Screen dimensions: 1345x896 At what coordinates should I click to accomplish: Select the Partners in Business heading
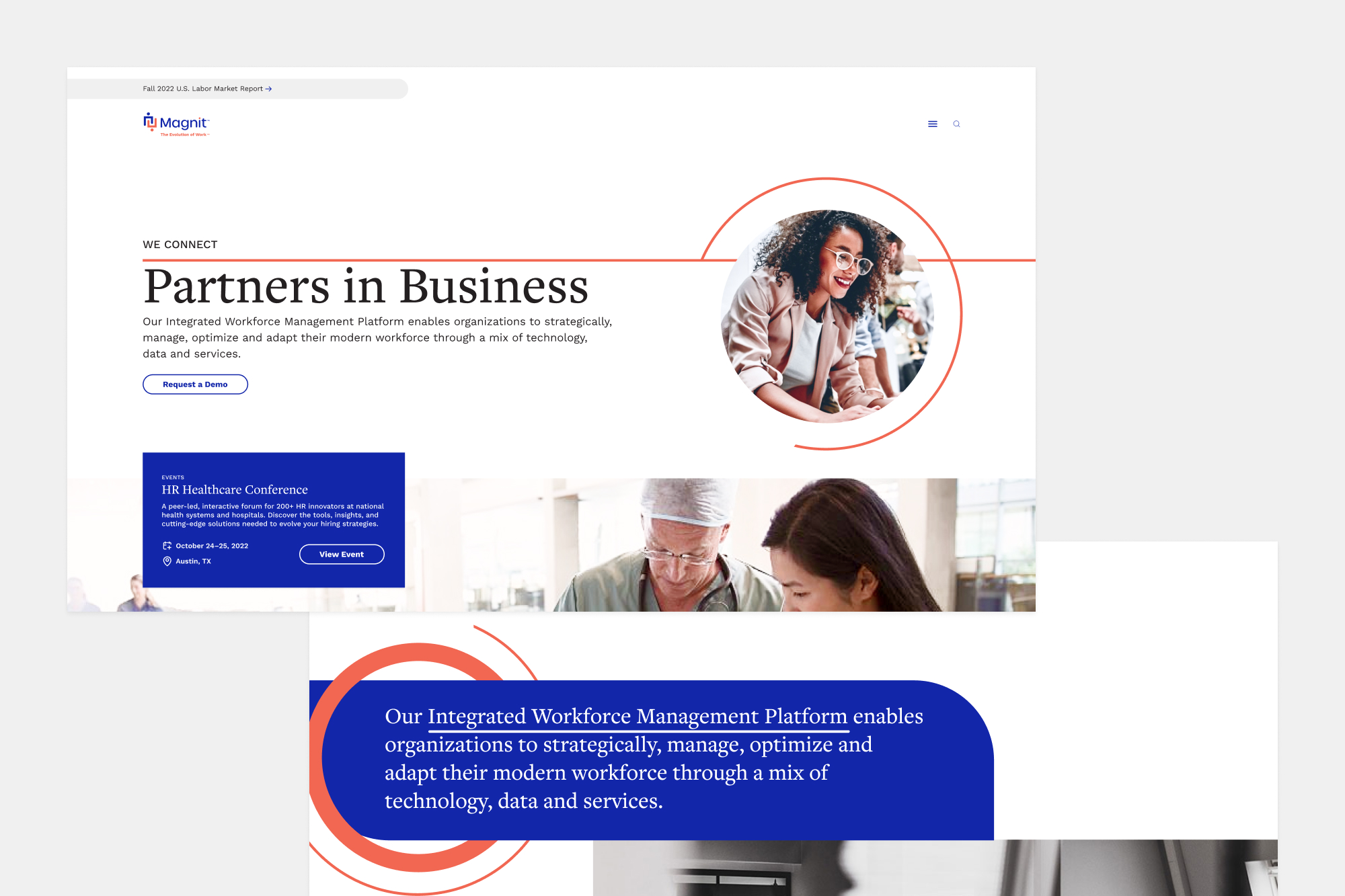point(366,286)
